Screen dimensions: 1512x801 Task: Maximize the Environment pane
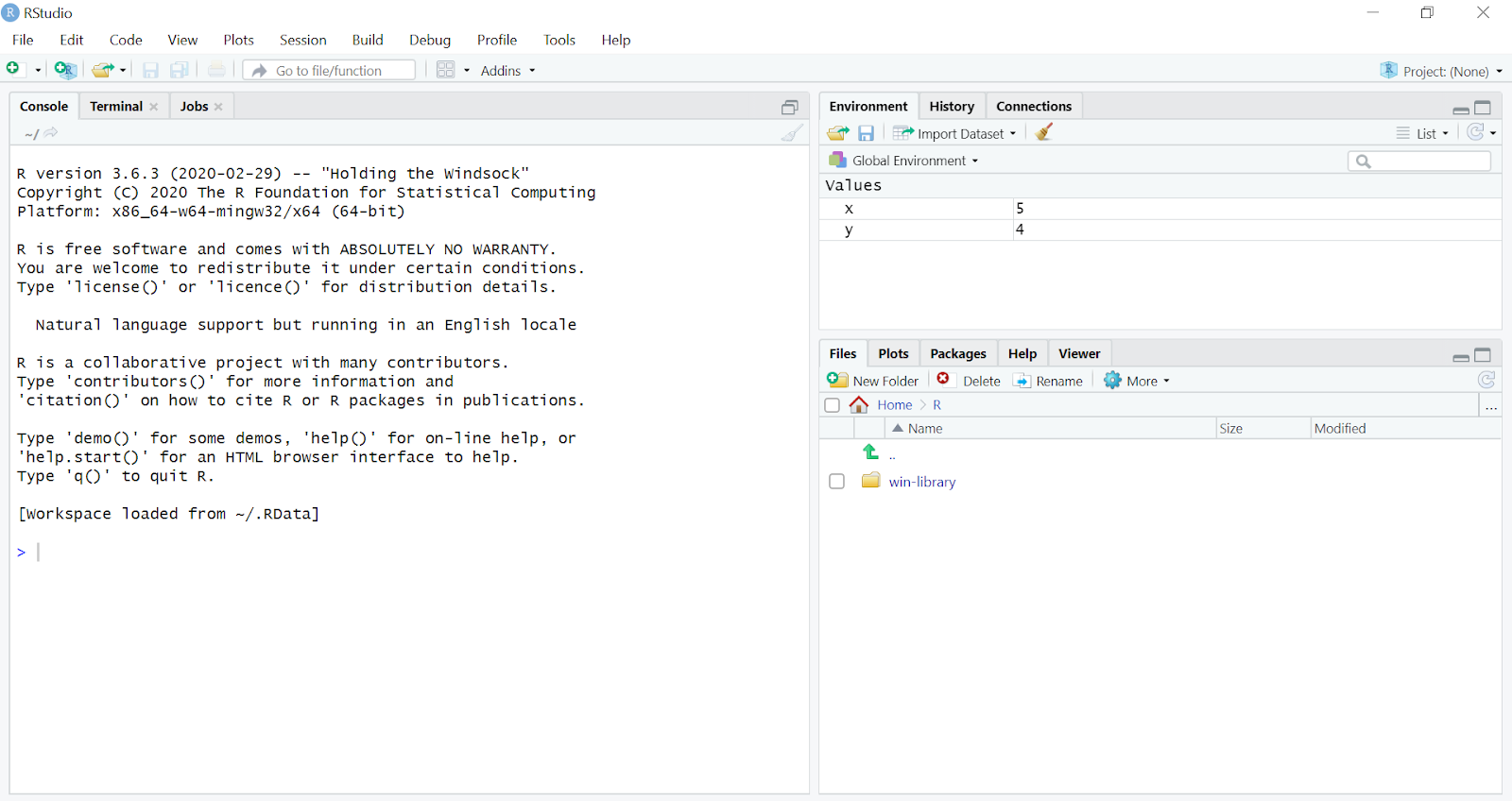(x=1483, y=108)
